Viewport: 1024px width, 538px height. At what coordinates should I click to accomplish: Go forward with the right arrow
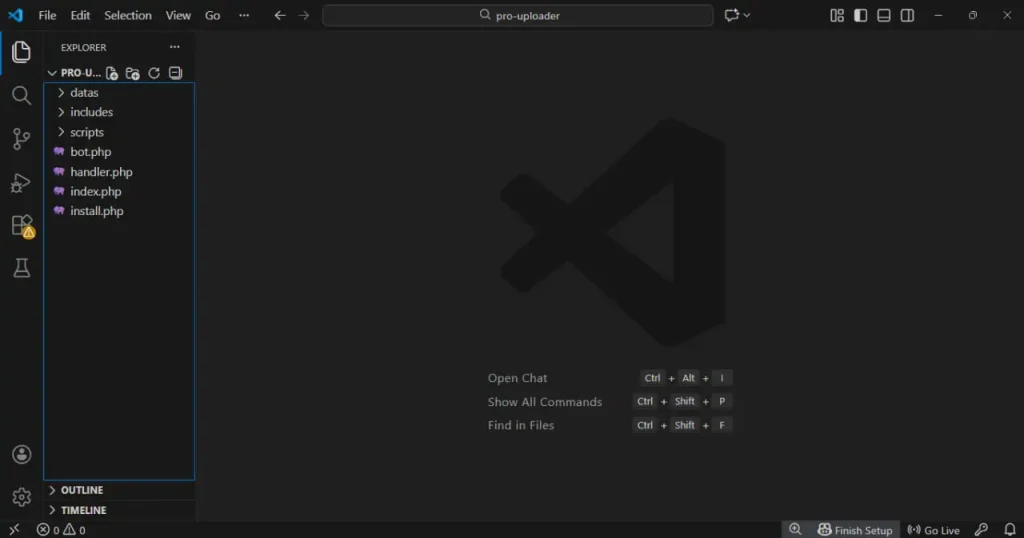click(304, 15)
